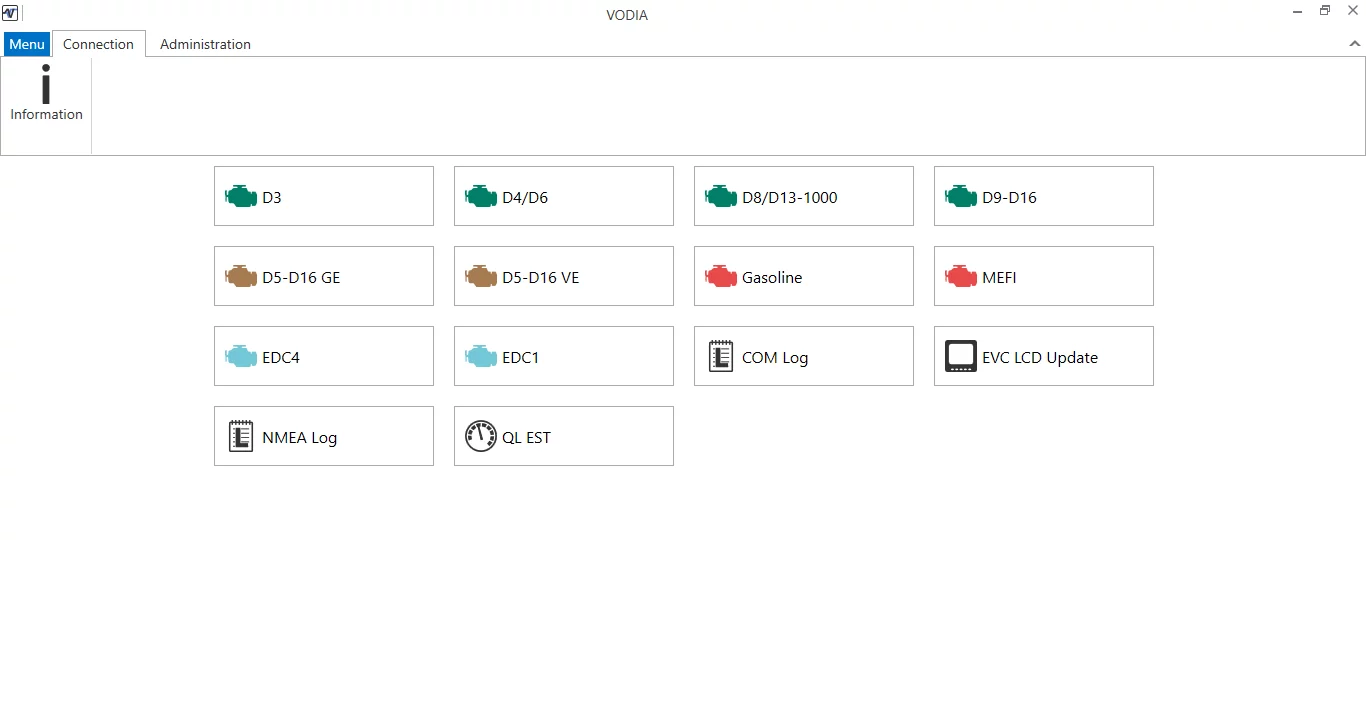Select the D5-D16 GE engine module
Screen dimensions: 1366x723
tap(323, 276)
